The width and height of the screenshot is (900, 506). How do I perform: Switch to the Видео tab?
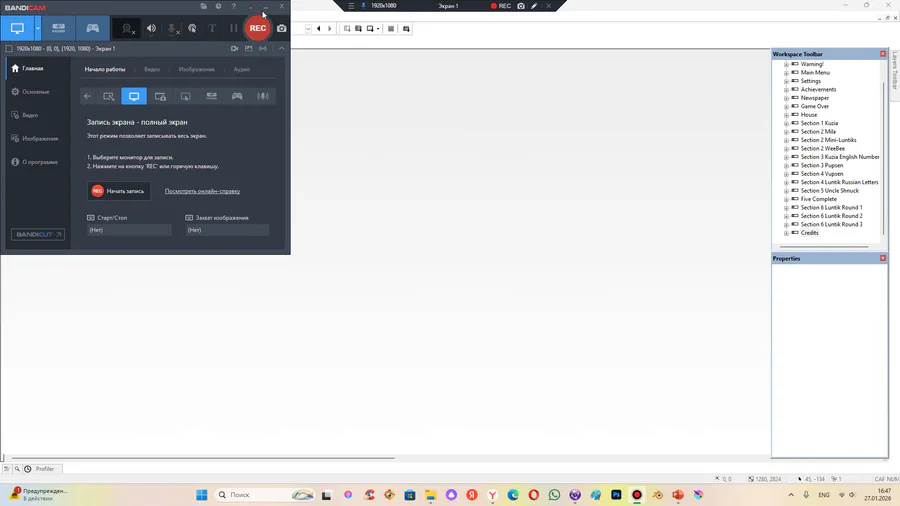[x=152, y=69]
